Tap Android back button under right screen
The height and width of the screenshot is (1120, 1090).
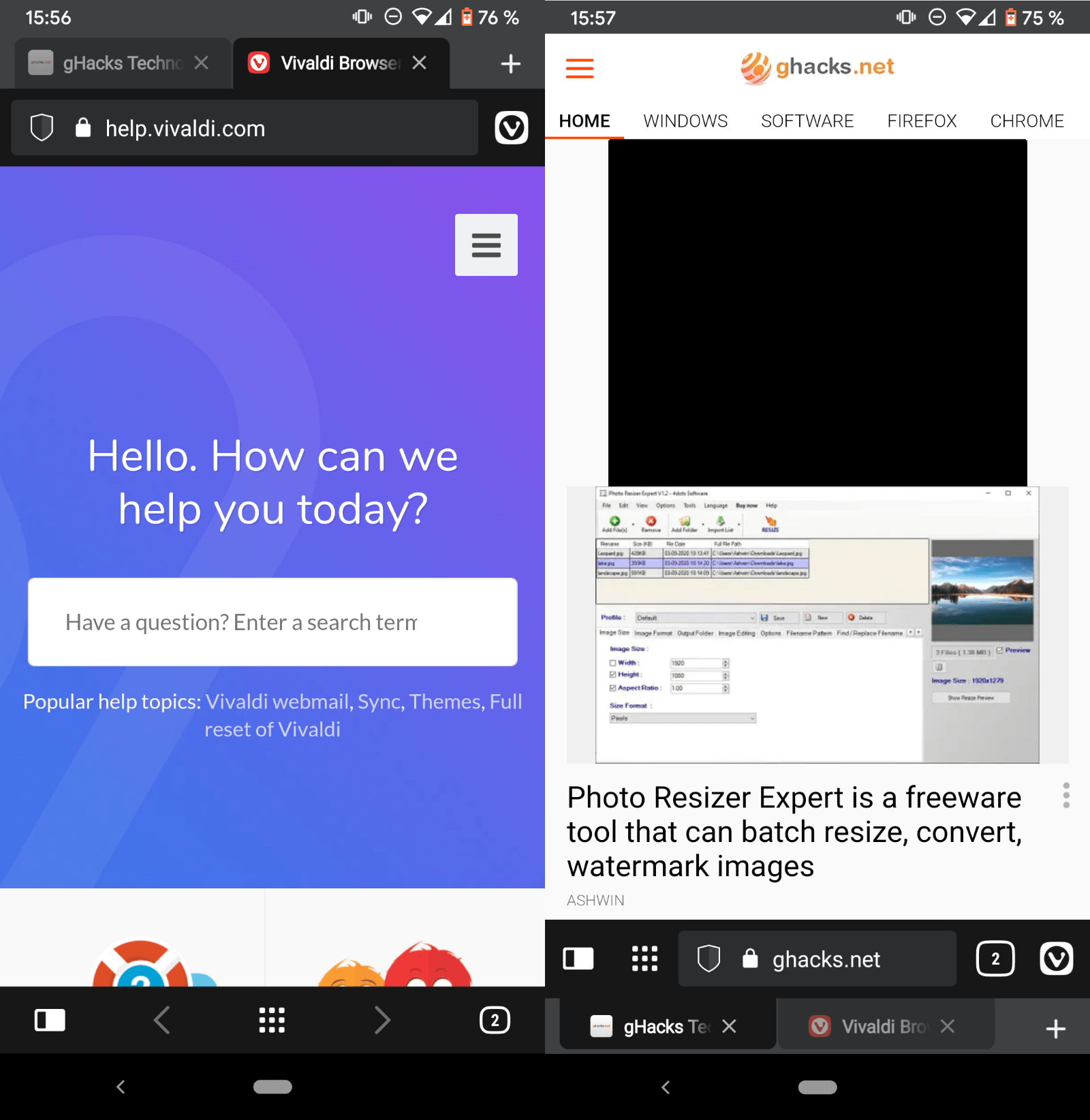[666, 1087]
